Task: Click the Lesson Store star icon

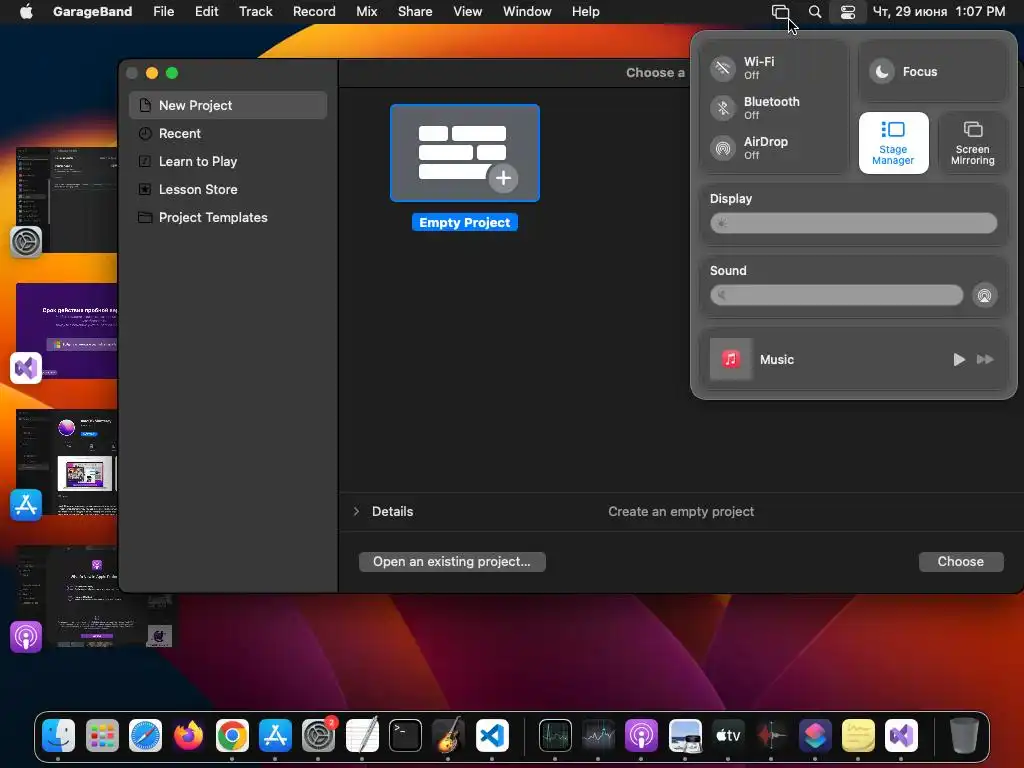Action: [145, 189]
